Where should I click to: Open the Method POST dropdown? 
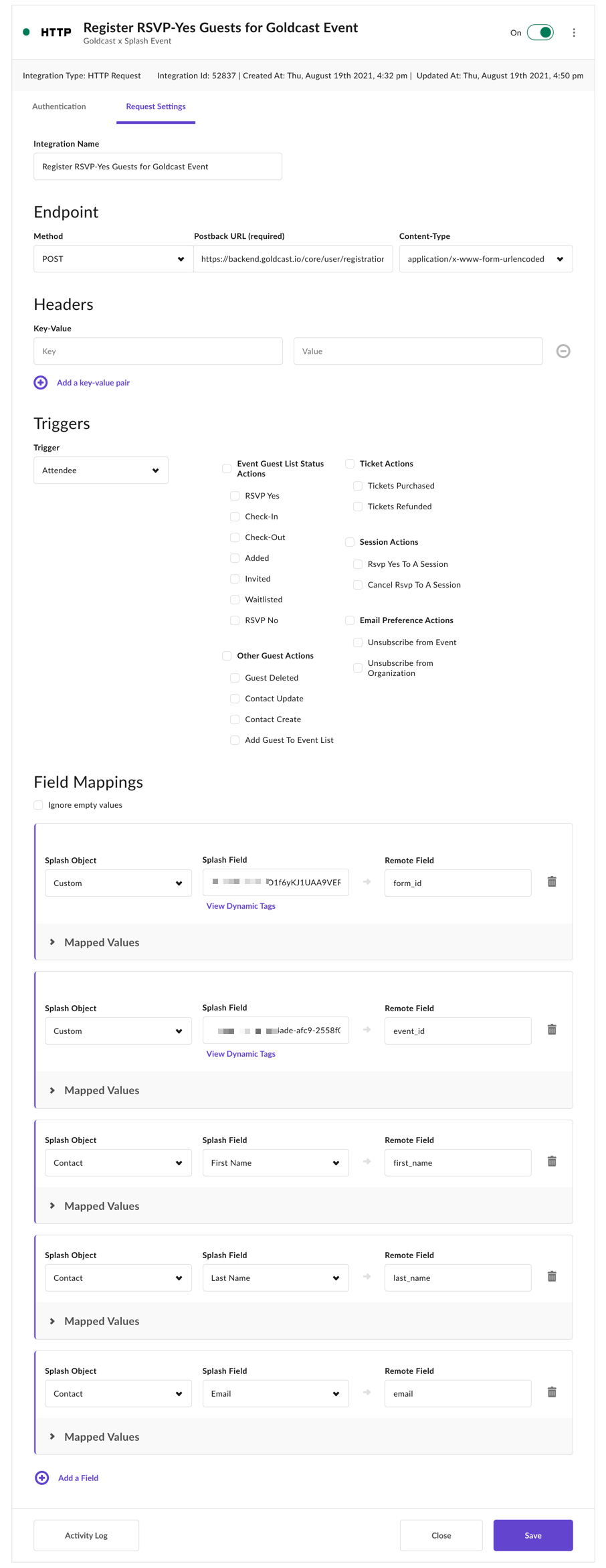tap(114, 259)
